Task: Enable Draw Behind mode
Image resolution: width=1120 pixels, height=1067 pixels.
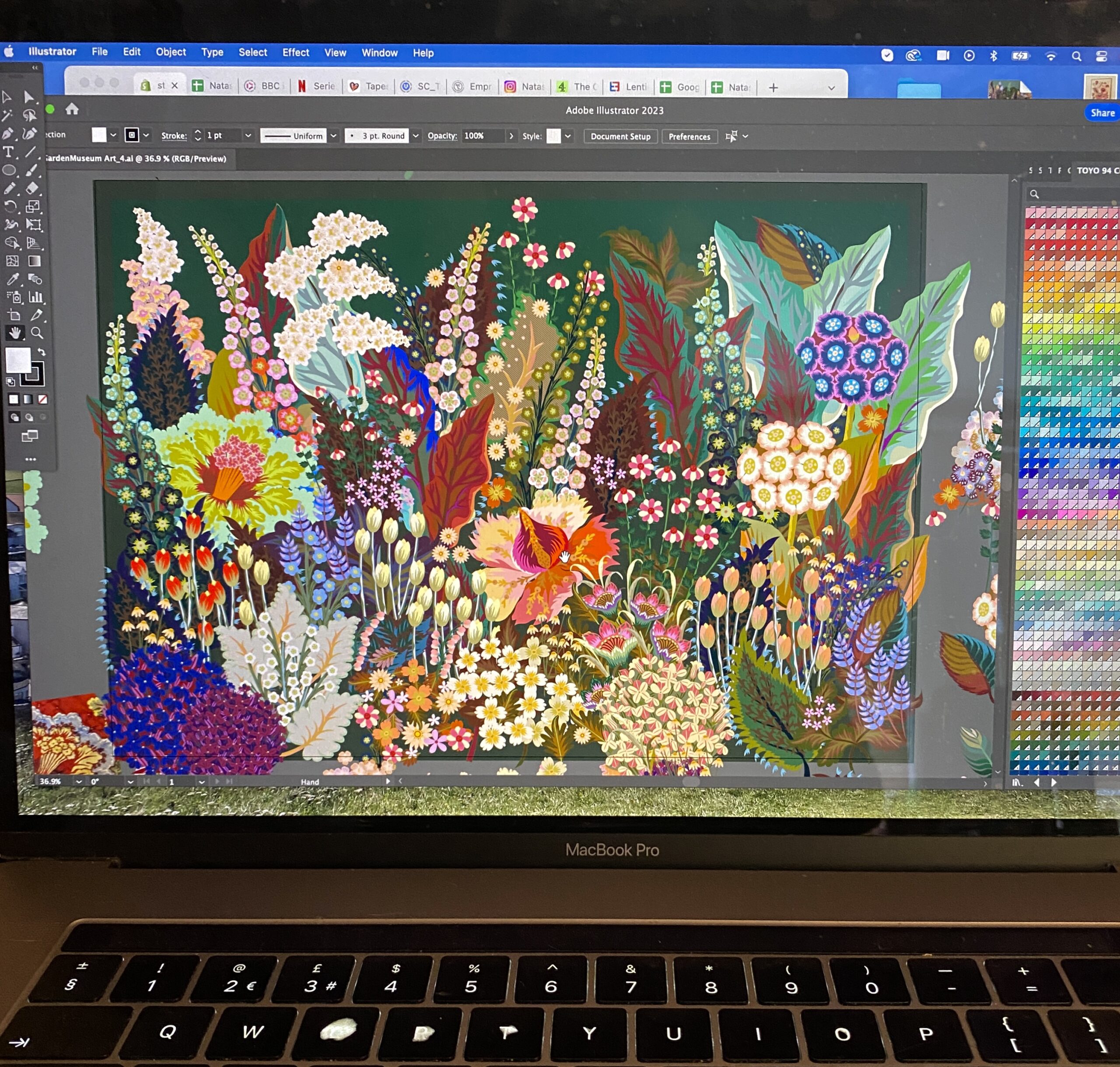Action: click(29, 417)
